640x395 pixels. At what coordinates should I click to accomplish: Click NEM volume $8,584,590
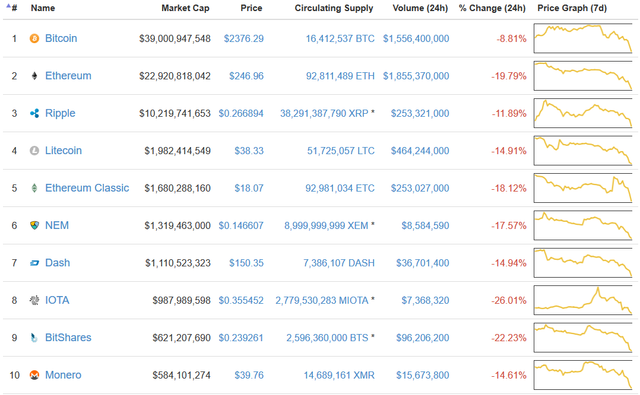click(425, 226)
